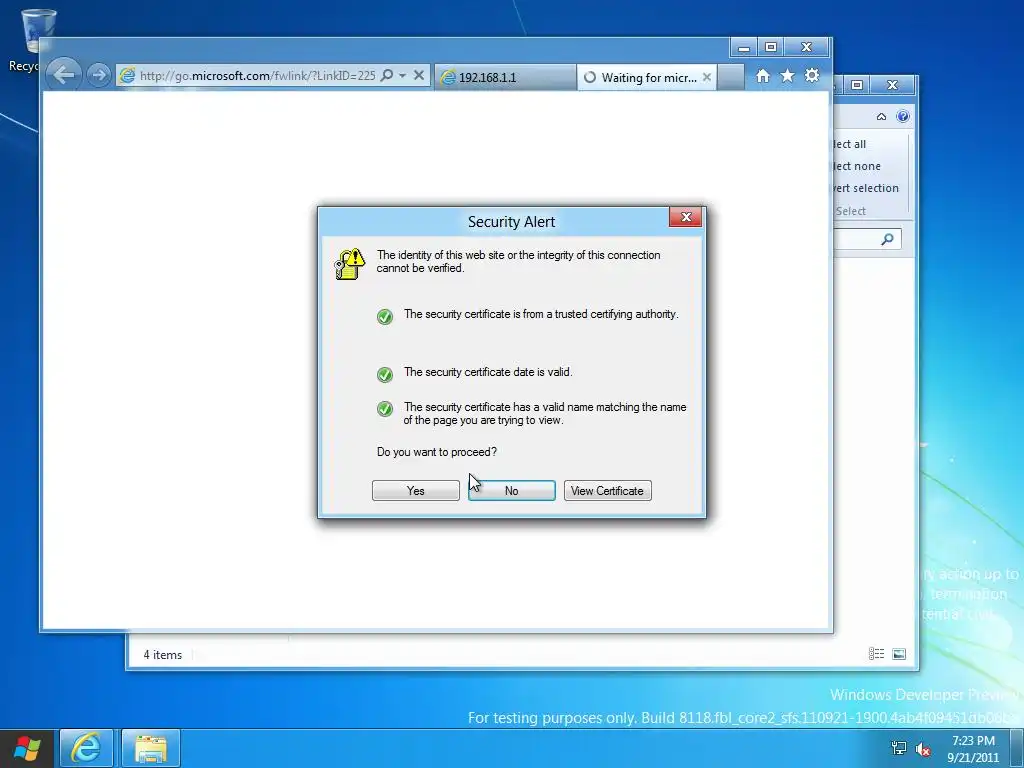Choose No in the Security Alert dialog
This screenshot has height=768, width=1024.
(x=511, y=490)
